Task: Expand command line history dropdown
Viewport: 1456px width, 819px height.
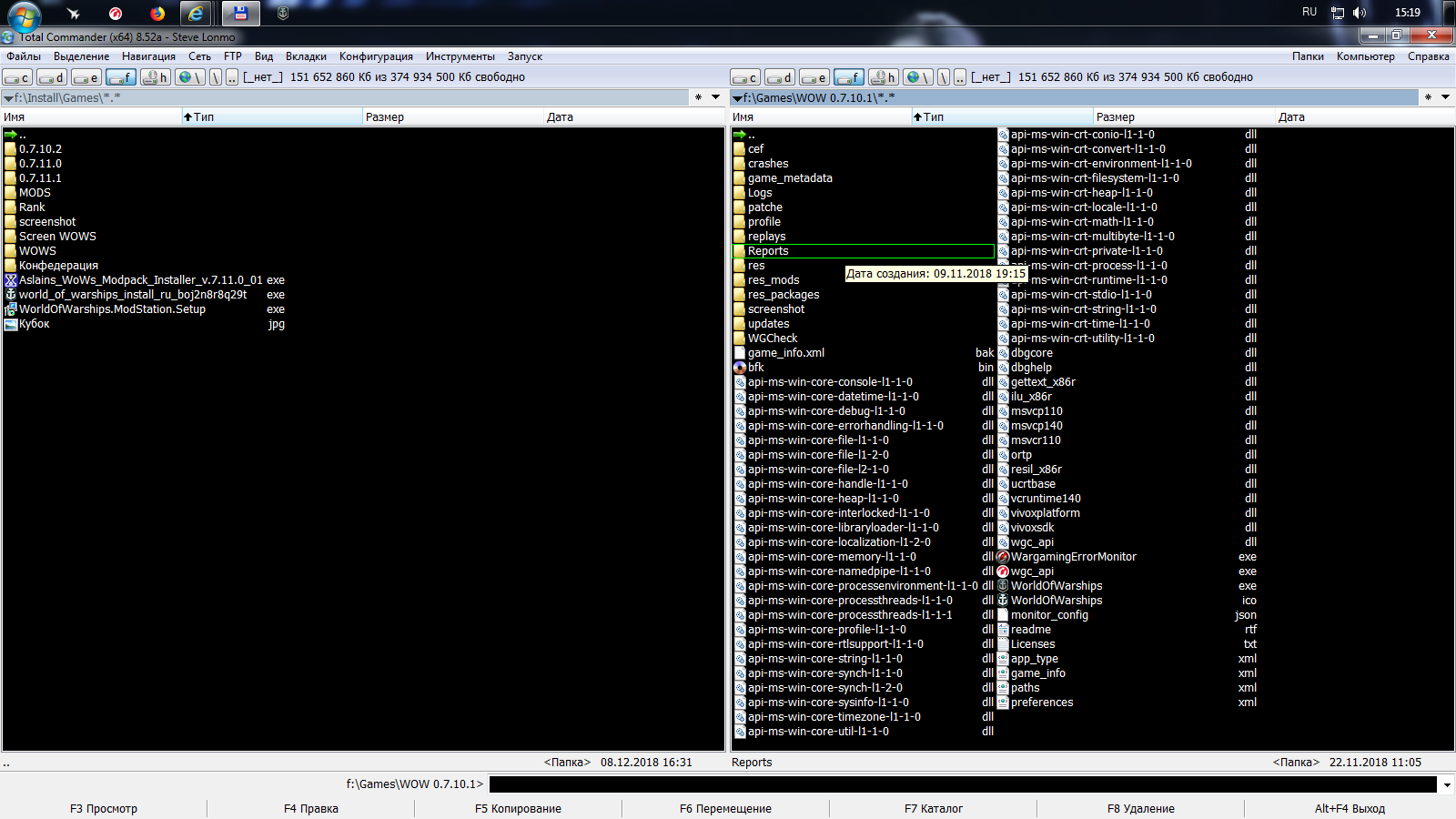Action: point(1446,784)
